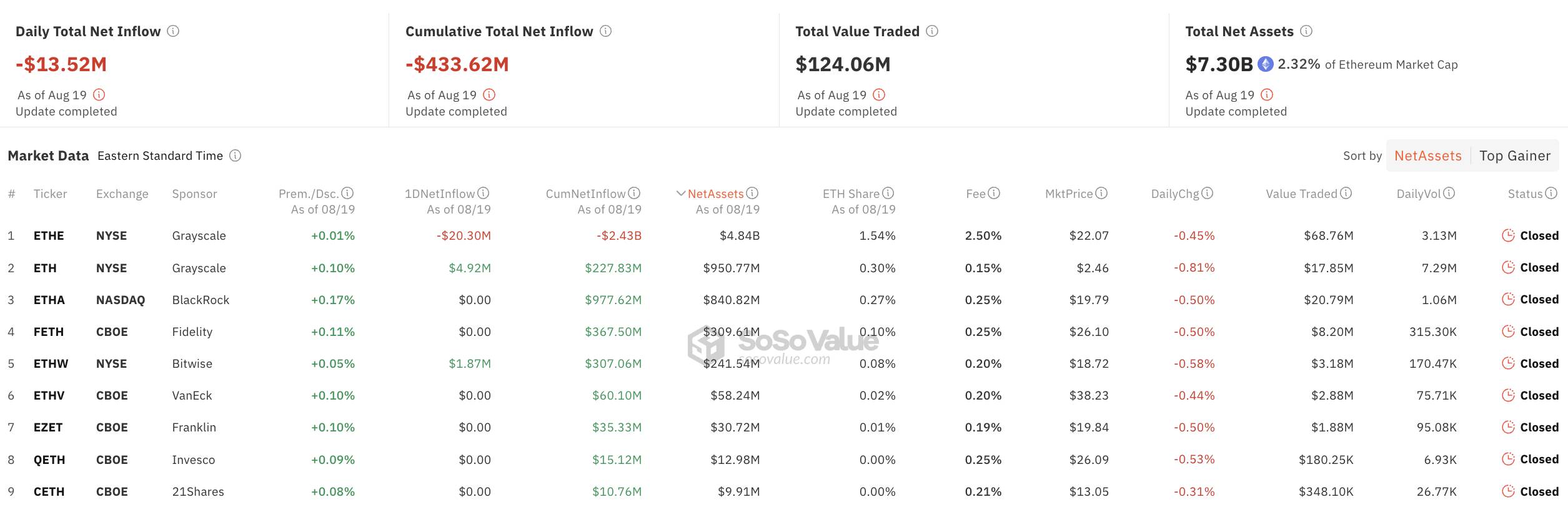Viewport: 1568px width, 512px height.
Task: Select the -0.81% daily change cell
Action: (1194, 268)
